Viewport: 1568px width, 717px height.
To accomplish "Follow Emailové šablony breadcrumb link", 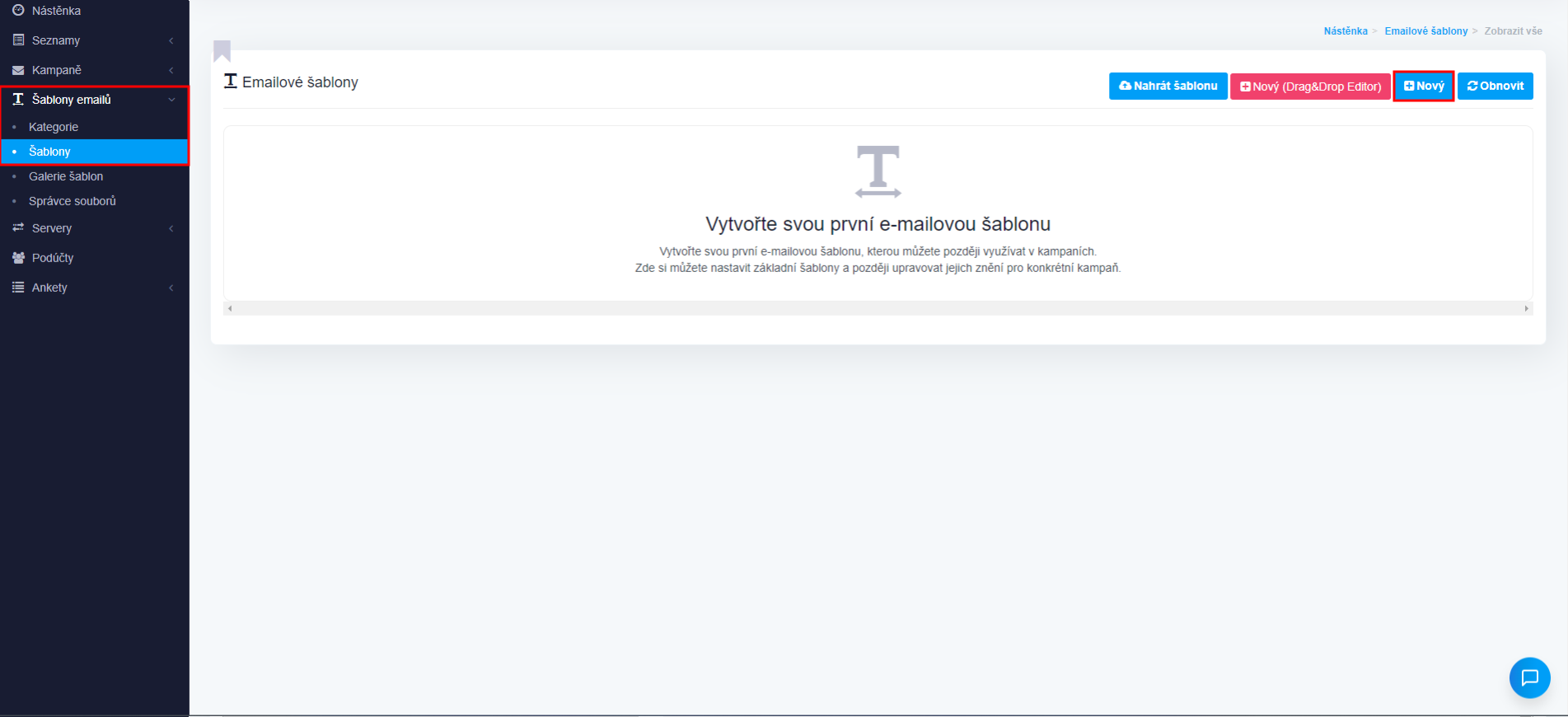I will pos(1426,31).
